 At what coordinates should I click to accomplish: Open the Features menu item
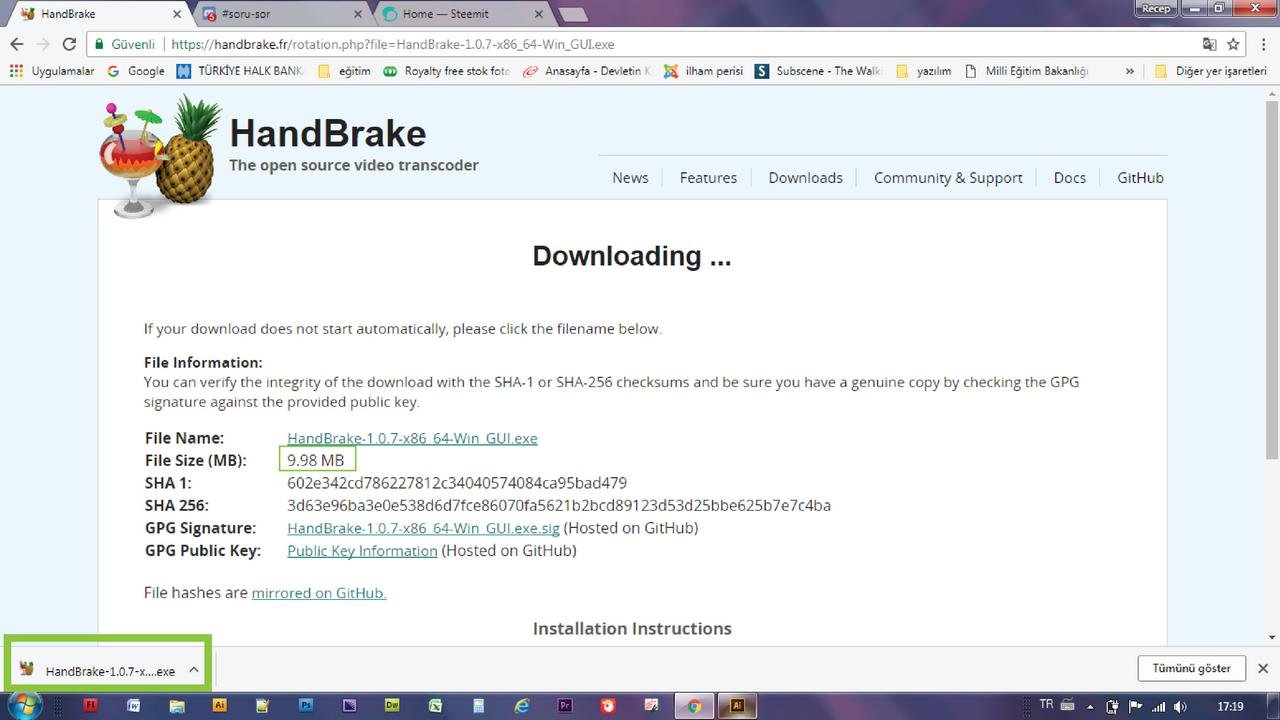[708, 177]
